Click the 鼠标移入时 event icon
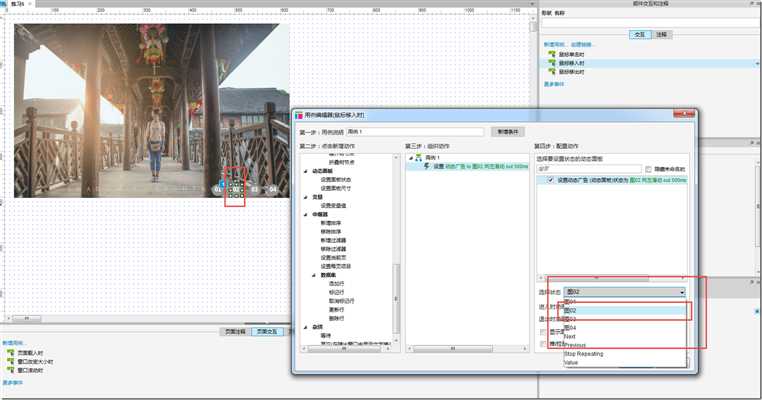Viewport: 762px width, 400px height. tap(552, 63)
